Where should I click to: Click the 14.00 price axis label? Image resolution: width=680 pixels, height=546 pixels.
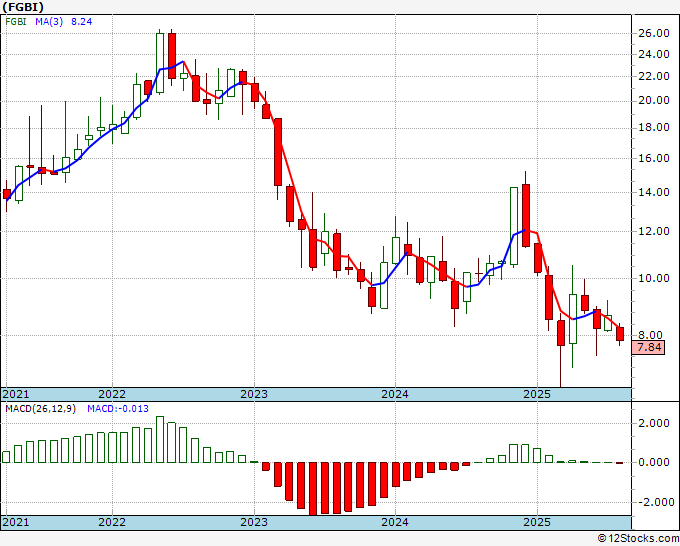[x=654, y=192]
